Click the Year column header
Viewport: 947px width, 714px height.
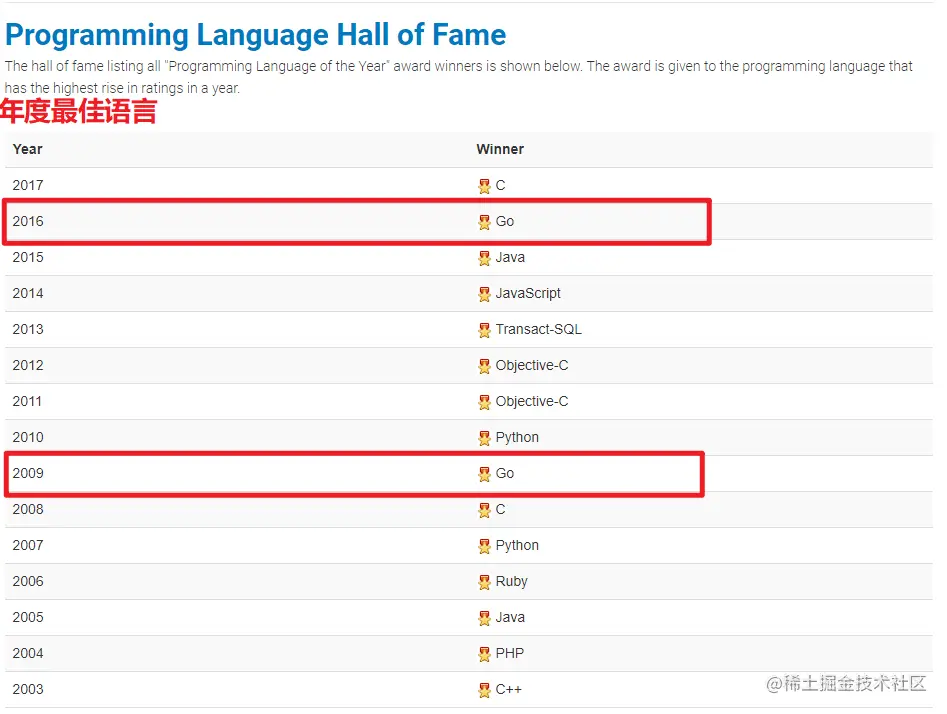click(28, 149)
